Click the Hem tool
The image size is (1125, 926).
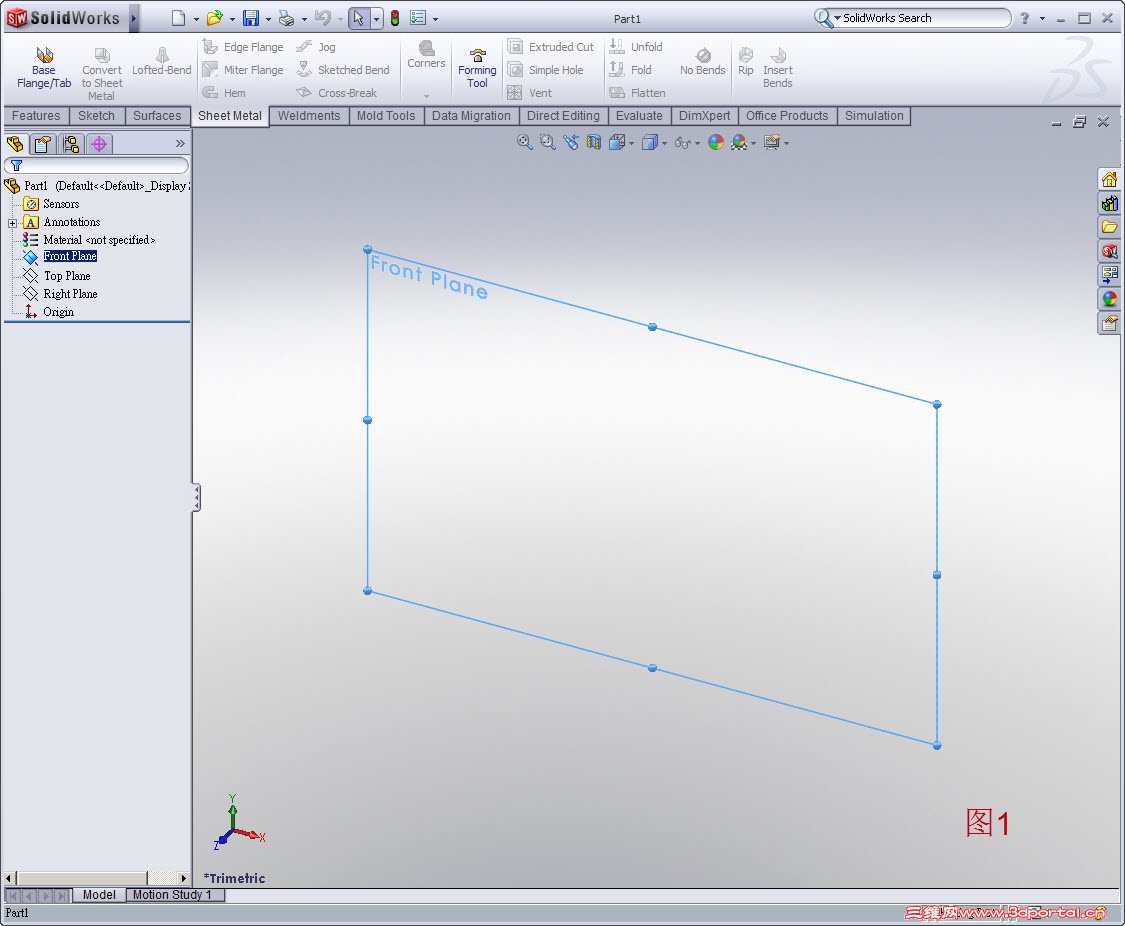(225, 93)
